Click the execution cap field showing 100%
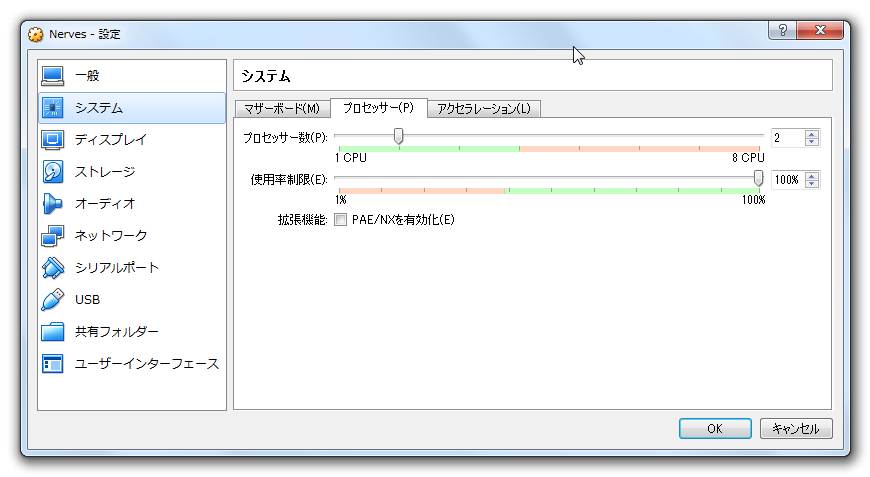 click(x=788, y=180)
